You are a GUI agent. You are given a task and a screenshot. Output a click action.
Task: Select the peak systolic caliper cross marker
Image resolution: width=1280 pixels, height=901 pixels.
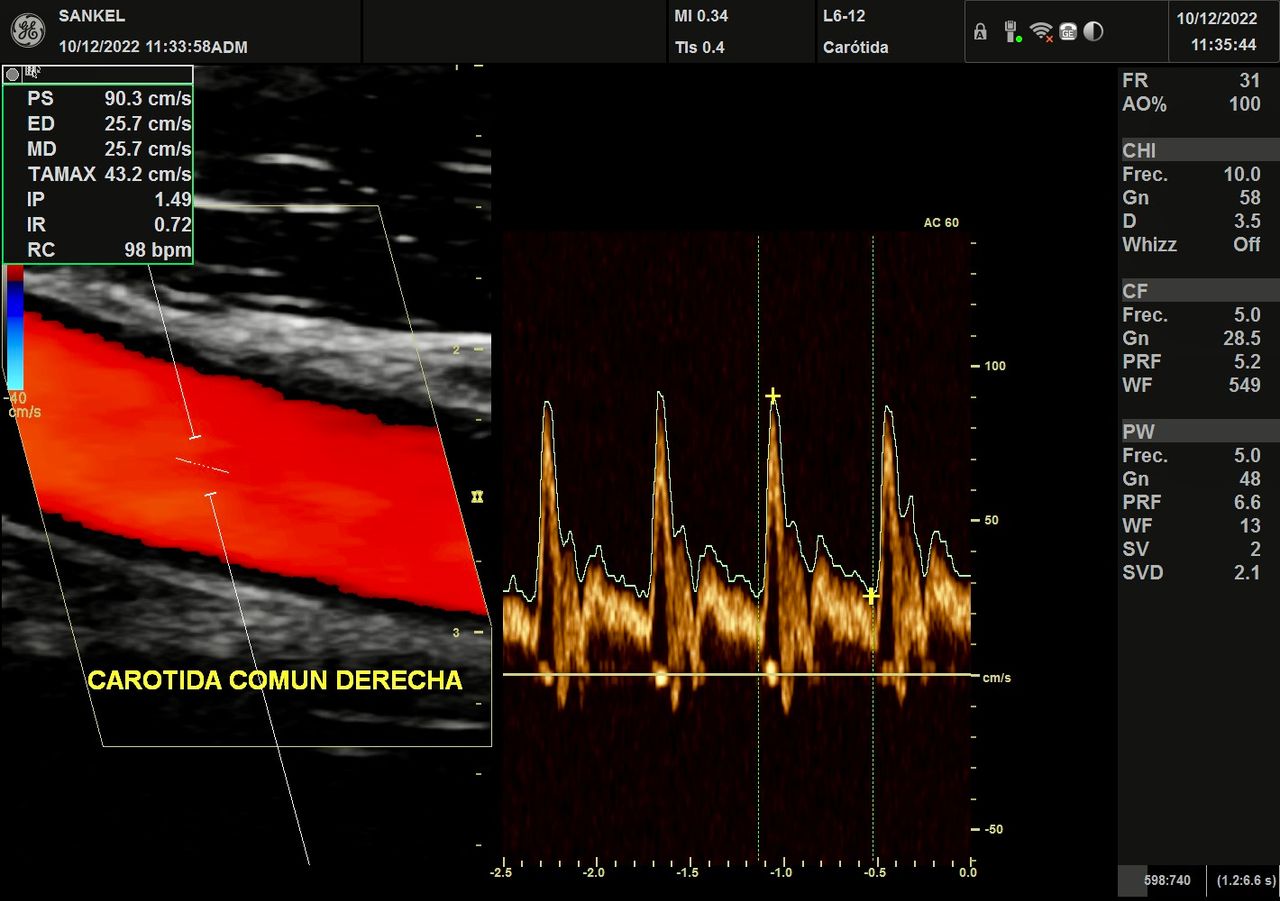pyautogui.click(x=772, y=397)
